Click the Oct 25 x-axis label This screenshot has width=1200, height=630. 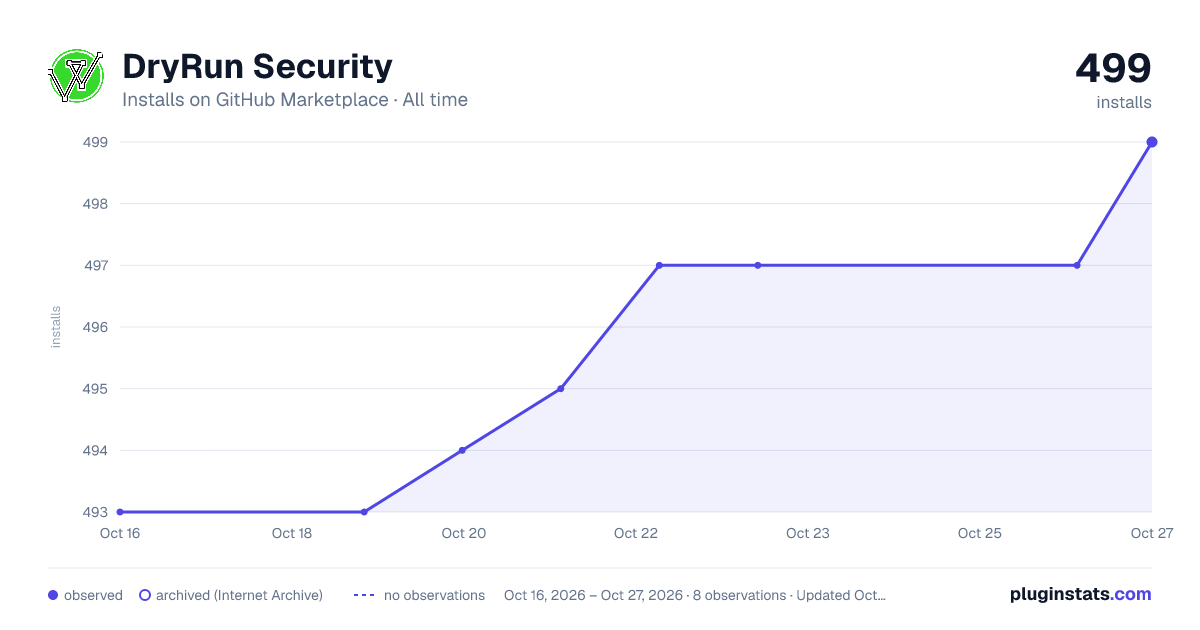(980, 533)
